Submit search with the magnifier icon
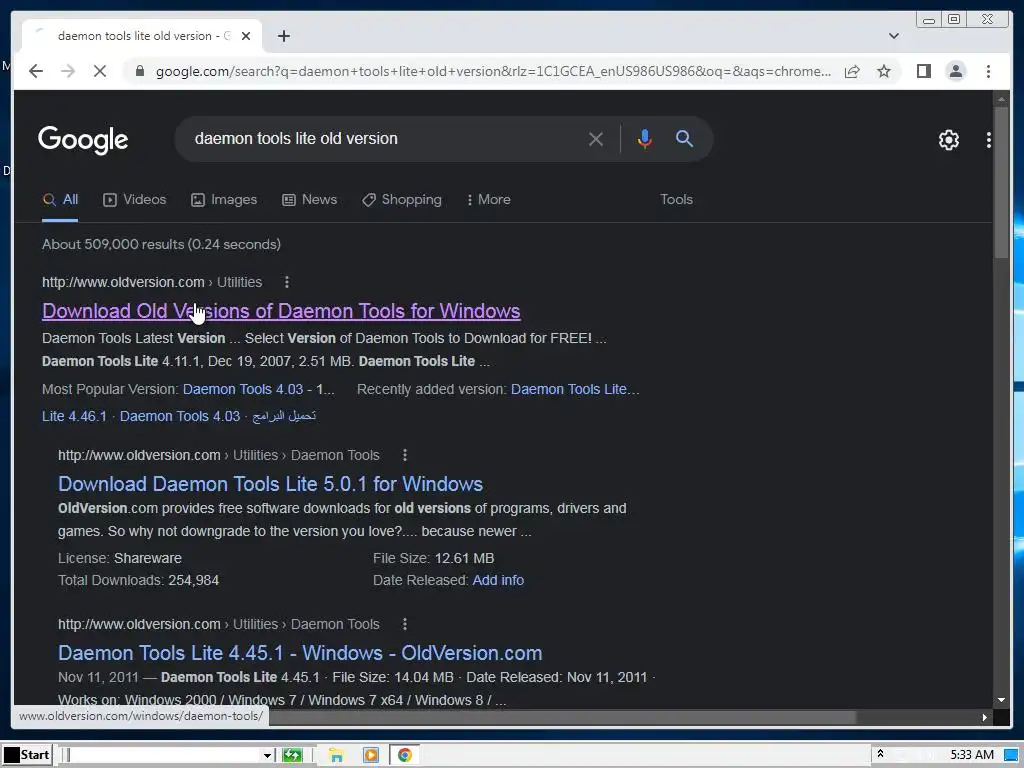This screenshot has width=1024, height=768. point(684,138)
